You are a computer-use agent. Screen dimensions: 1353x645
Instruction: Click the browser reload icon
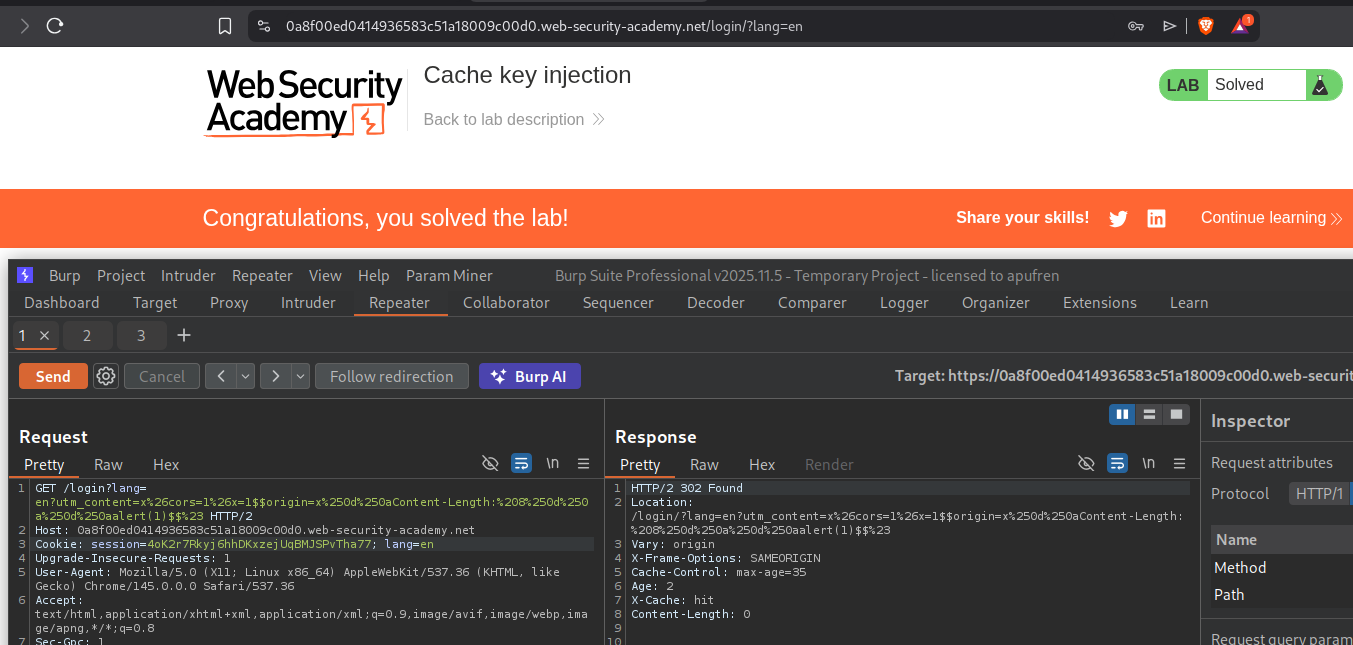pyautogui.click(x=55, y=26)
